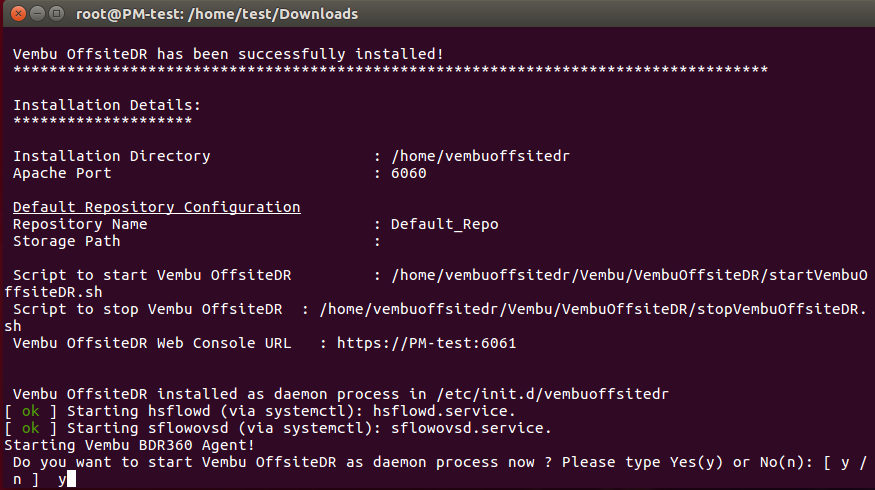Click the sflowovsd.service text
The height and width of the screenshot is (490, 875).
click(471, 428)
